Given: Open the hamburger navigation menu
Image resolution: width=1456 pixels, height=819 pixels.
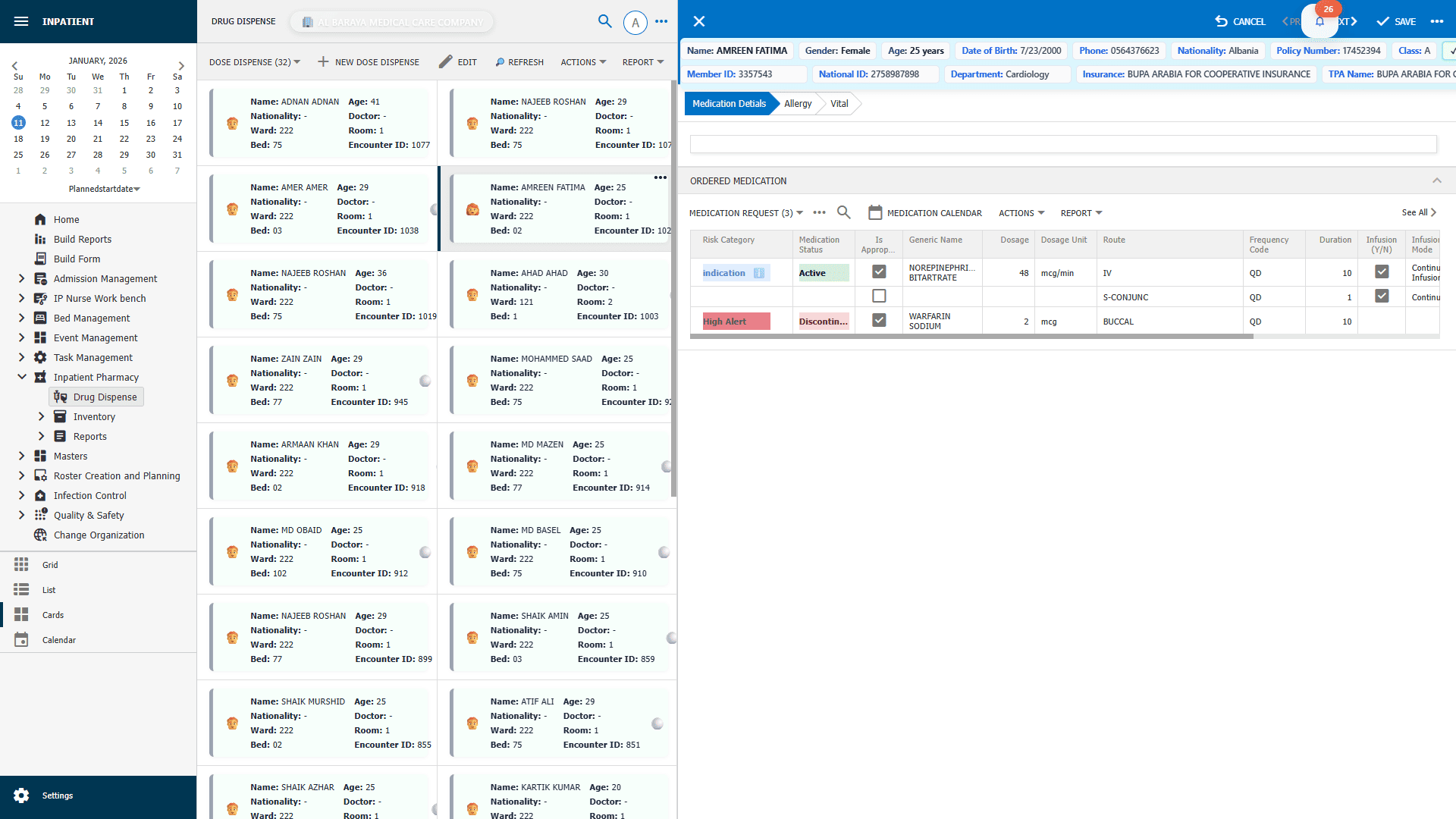Looking at the screenshot, I should coord(20,21).
